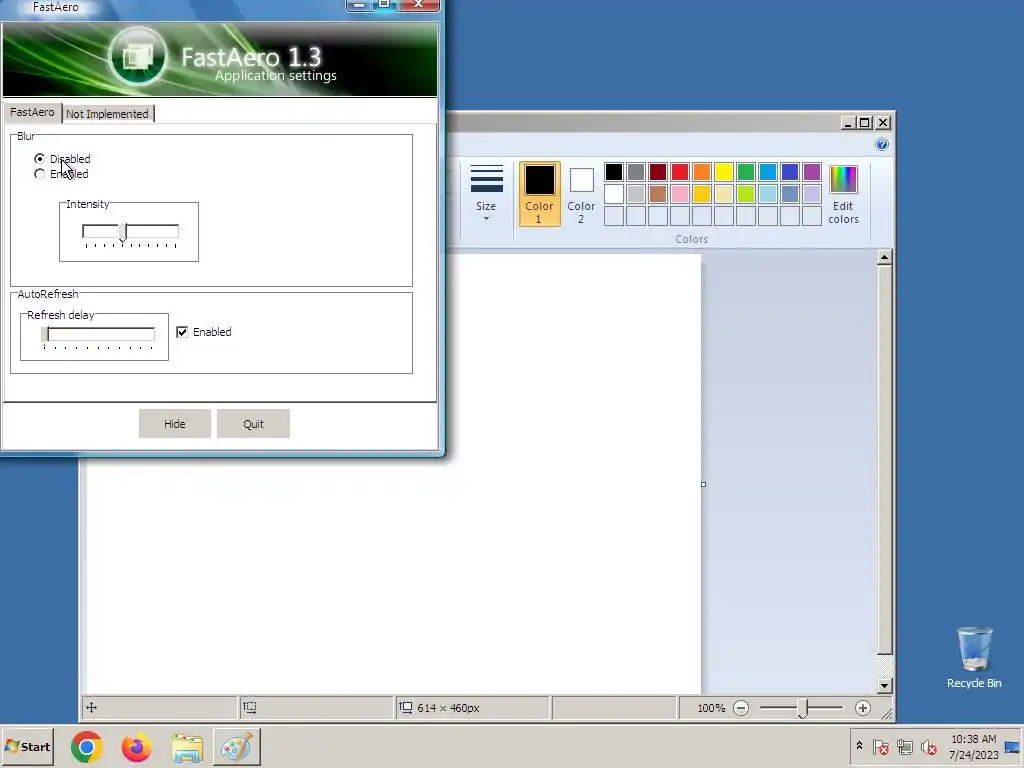
Task: Pick the lavender color swatch
Action: [x=812, y=194]
